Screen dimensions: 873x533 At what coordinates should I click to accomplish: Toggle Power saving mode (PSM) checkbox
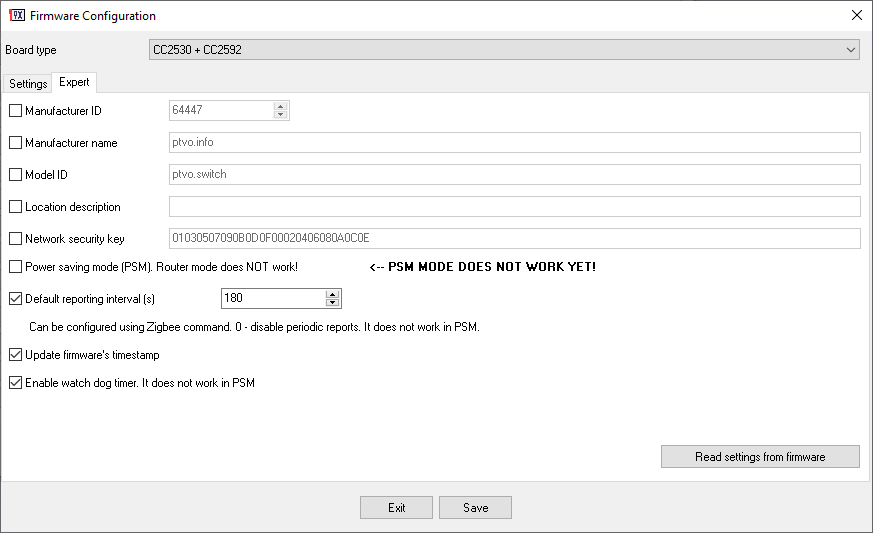pos(16,267)
